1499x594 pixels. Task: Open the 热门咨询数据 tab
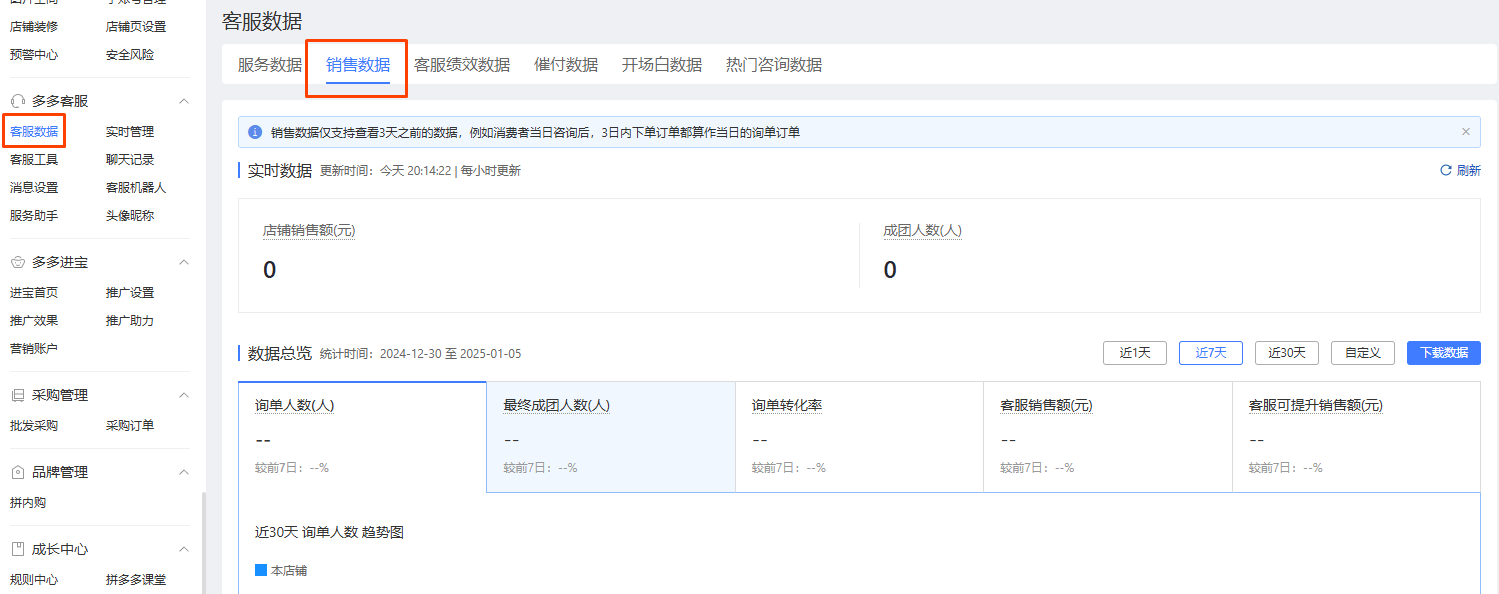pyautogui.click(x=774, y=64)
